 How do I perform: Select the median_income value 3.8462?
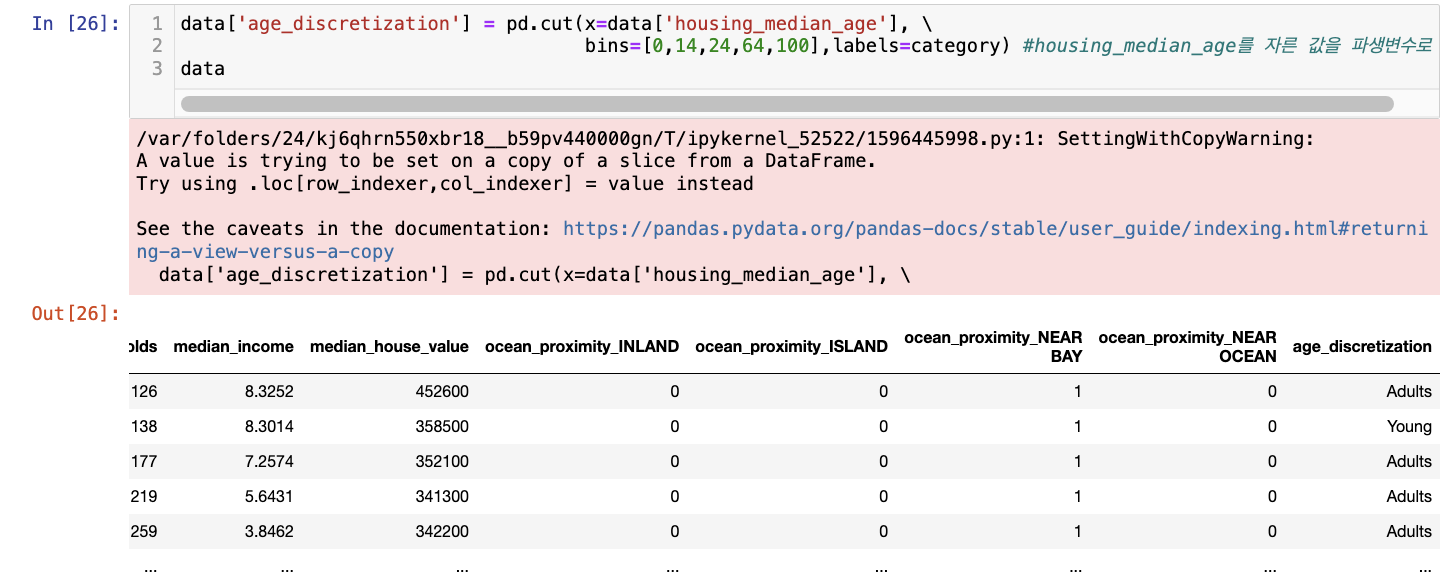[x=269, y=532]
